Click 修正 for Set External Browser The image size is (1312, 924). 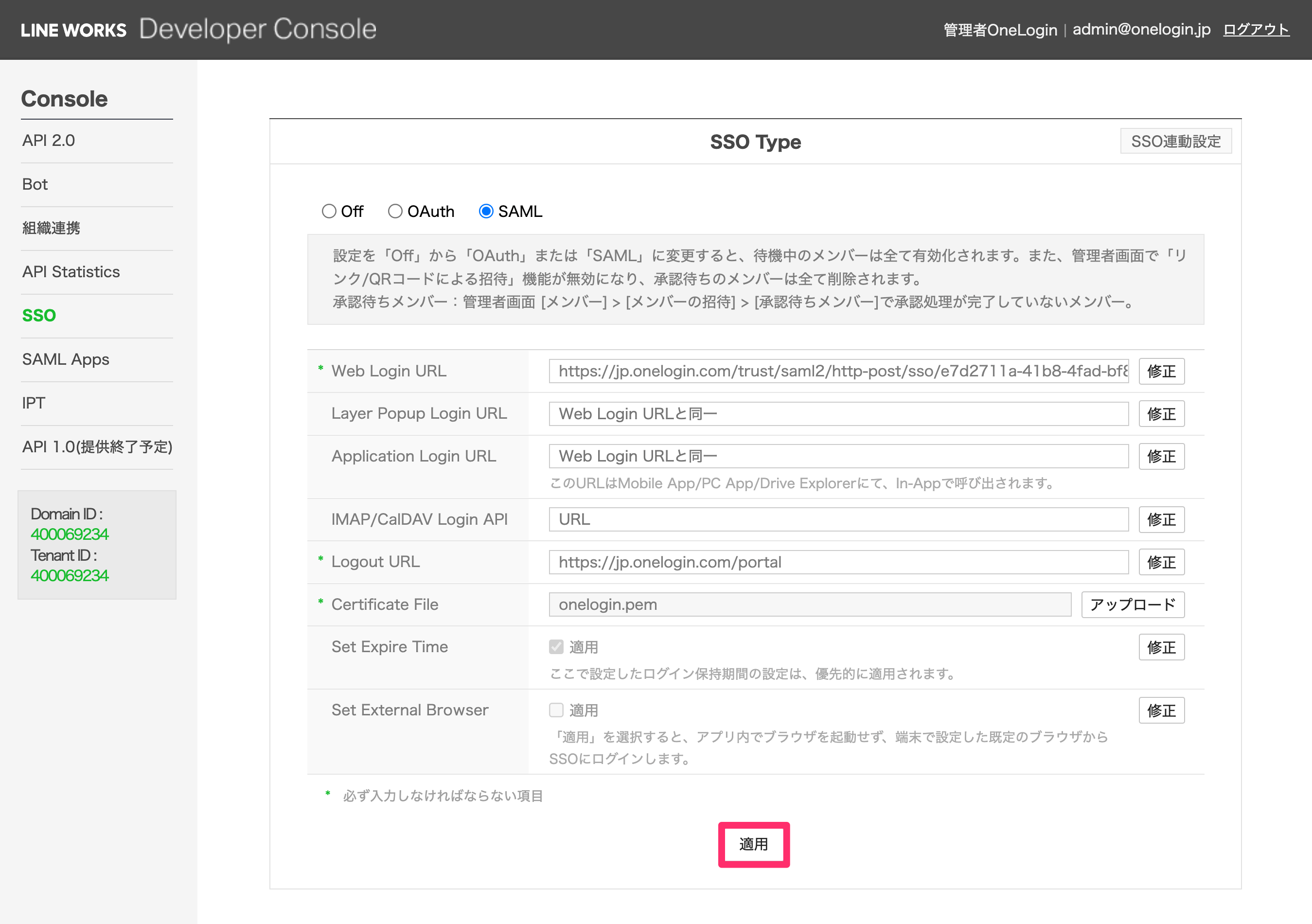pyautogui.click(x=1162, y=711)
